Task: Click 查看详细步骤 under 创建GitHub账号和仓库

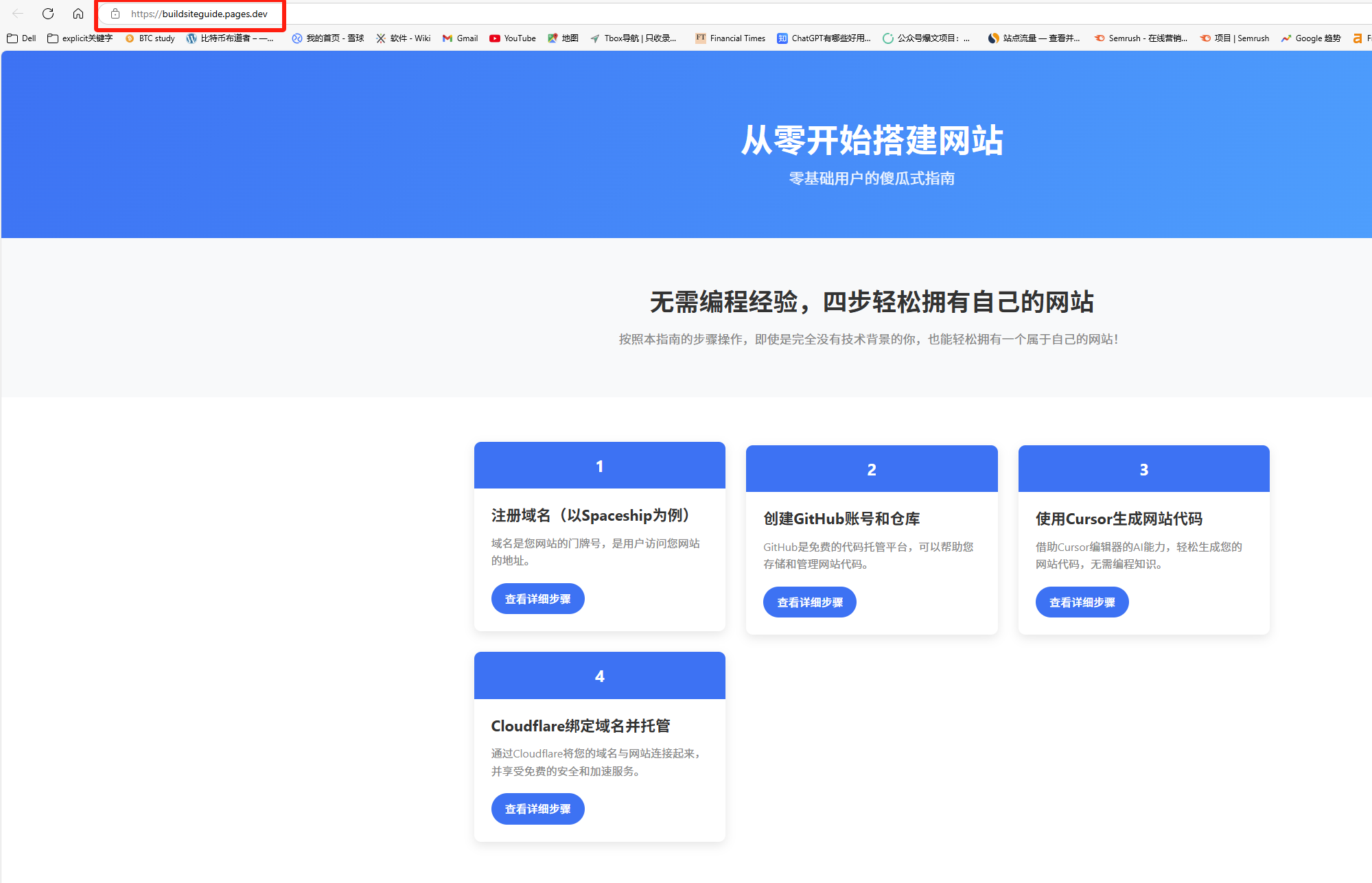Action: pyautogui.click(x=809, y=602)
